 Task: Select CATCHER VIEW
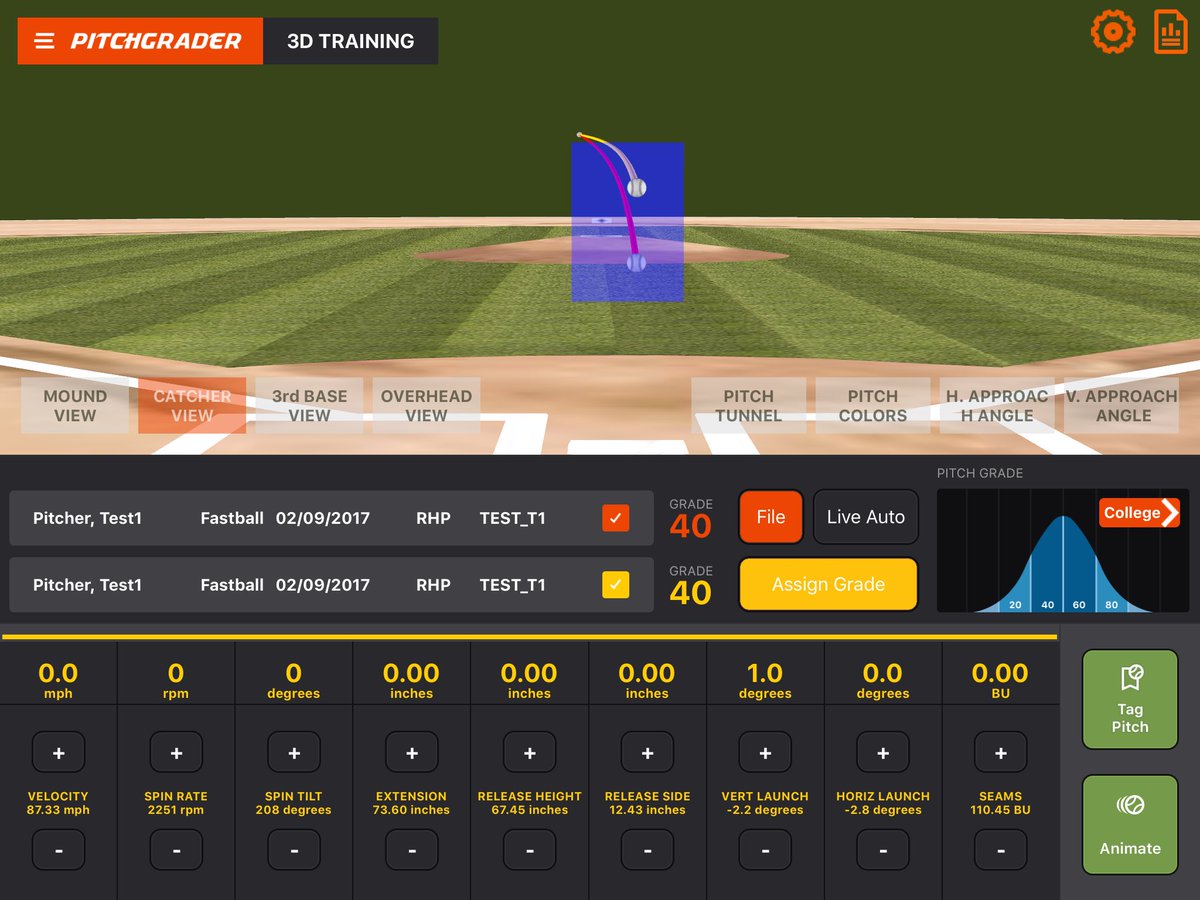point(192,406)
